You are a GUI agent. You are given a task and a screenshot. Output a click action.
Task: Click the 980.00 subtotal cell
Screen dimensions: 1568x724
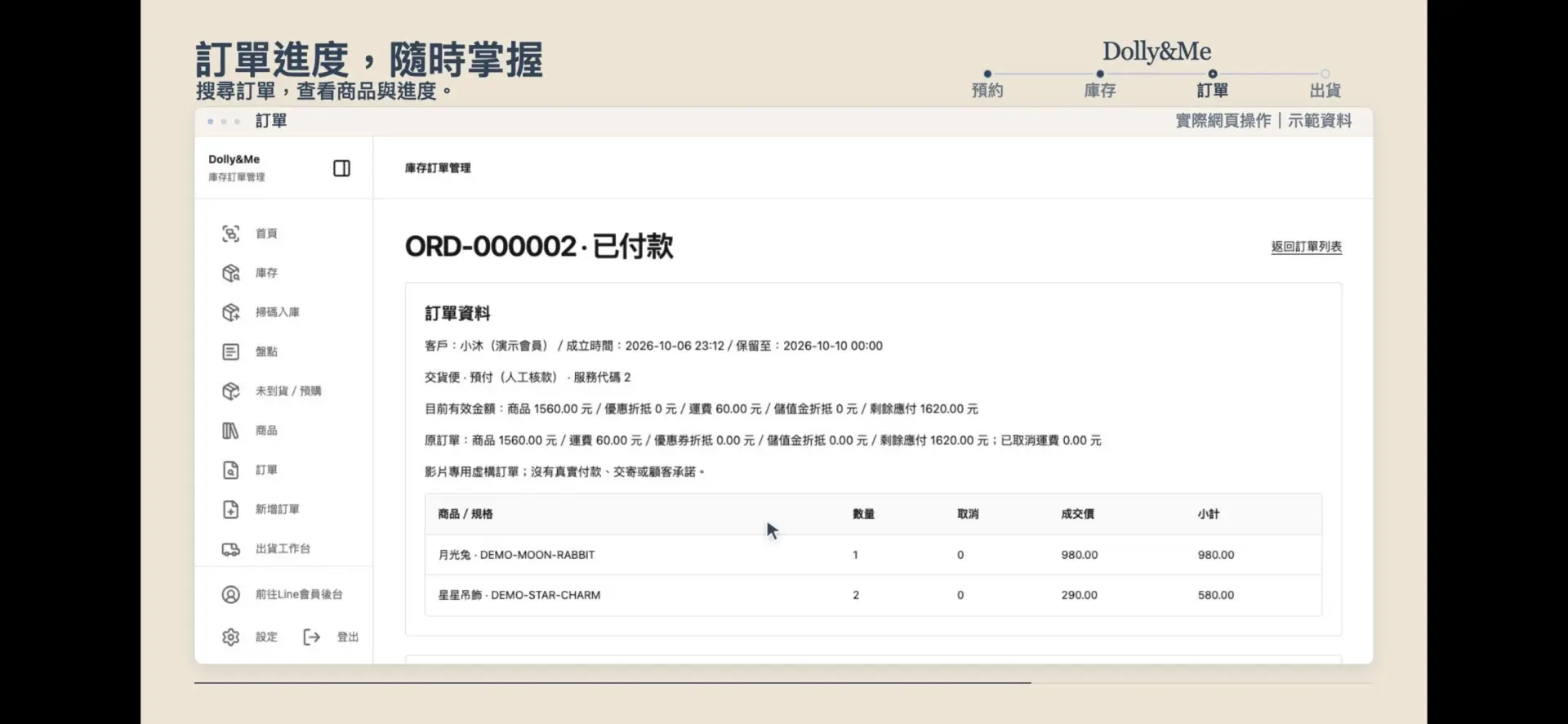coord(1216,555)
